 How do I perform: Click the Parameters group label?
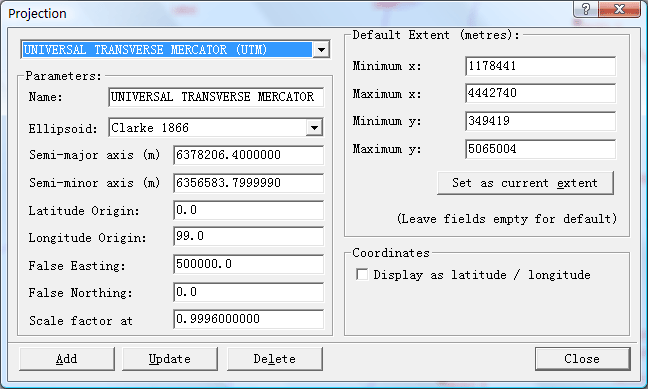click(x=63, y=76)
